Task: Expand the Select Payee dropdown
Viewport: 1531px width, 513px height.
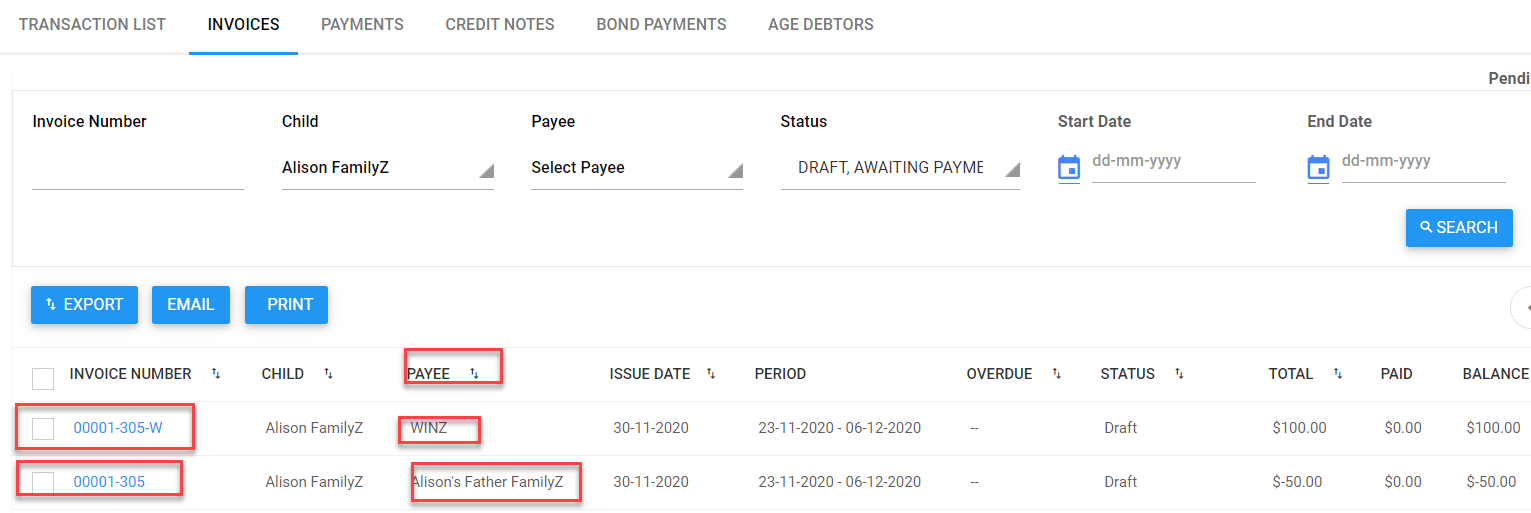Action: click(x=636, y=168)
